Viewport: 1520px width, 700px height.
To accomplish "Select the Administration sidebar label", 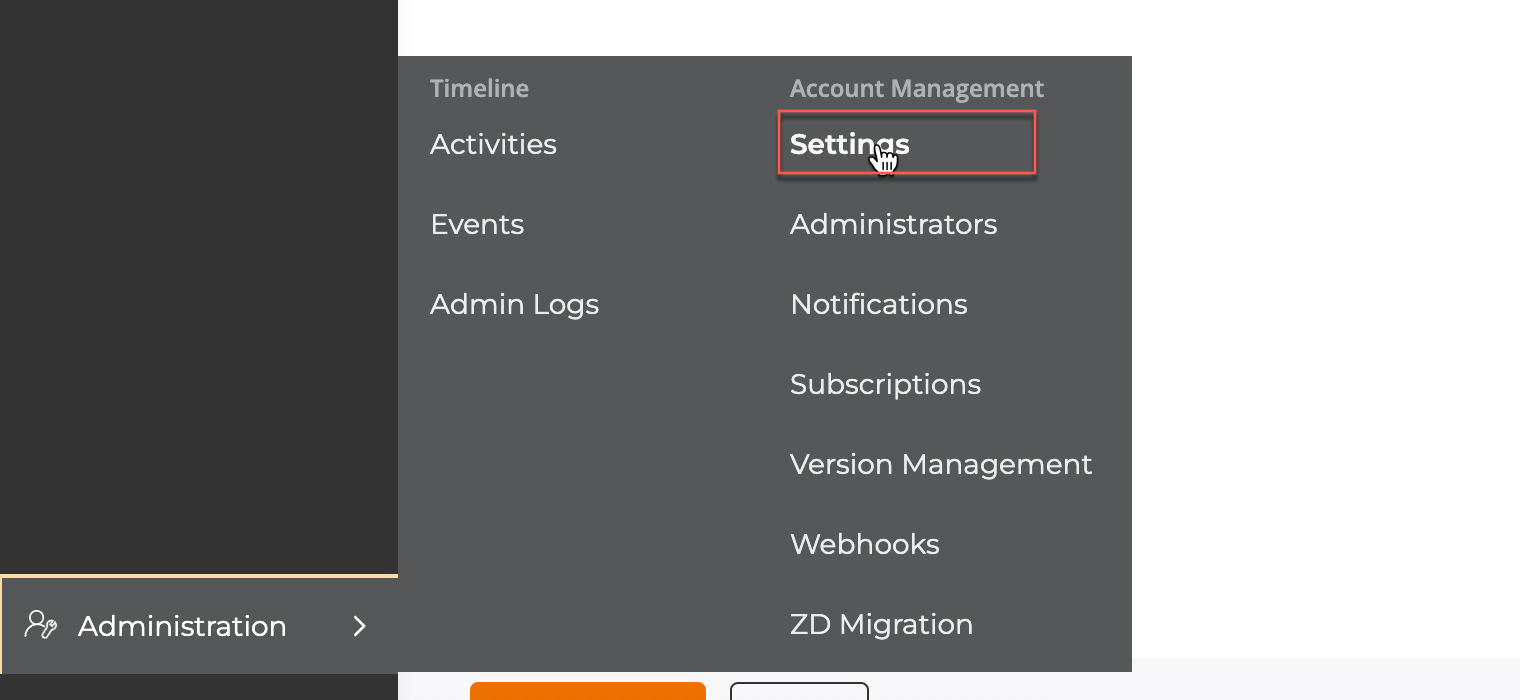I will 182,626.
